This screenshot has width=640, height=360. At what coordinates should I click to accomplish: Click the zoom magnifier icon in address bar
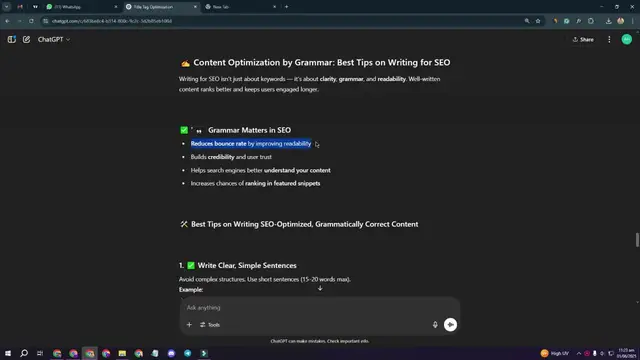[x=527, y=21]
